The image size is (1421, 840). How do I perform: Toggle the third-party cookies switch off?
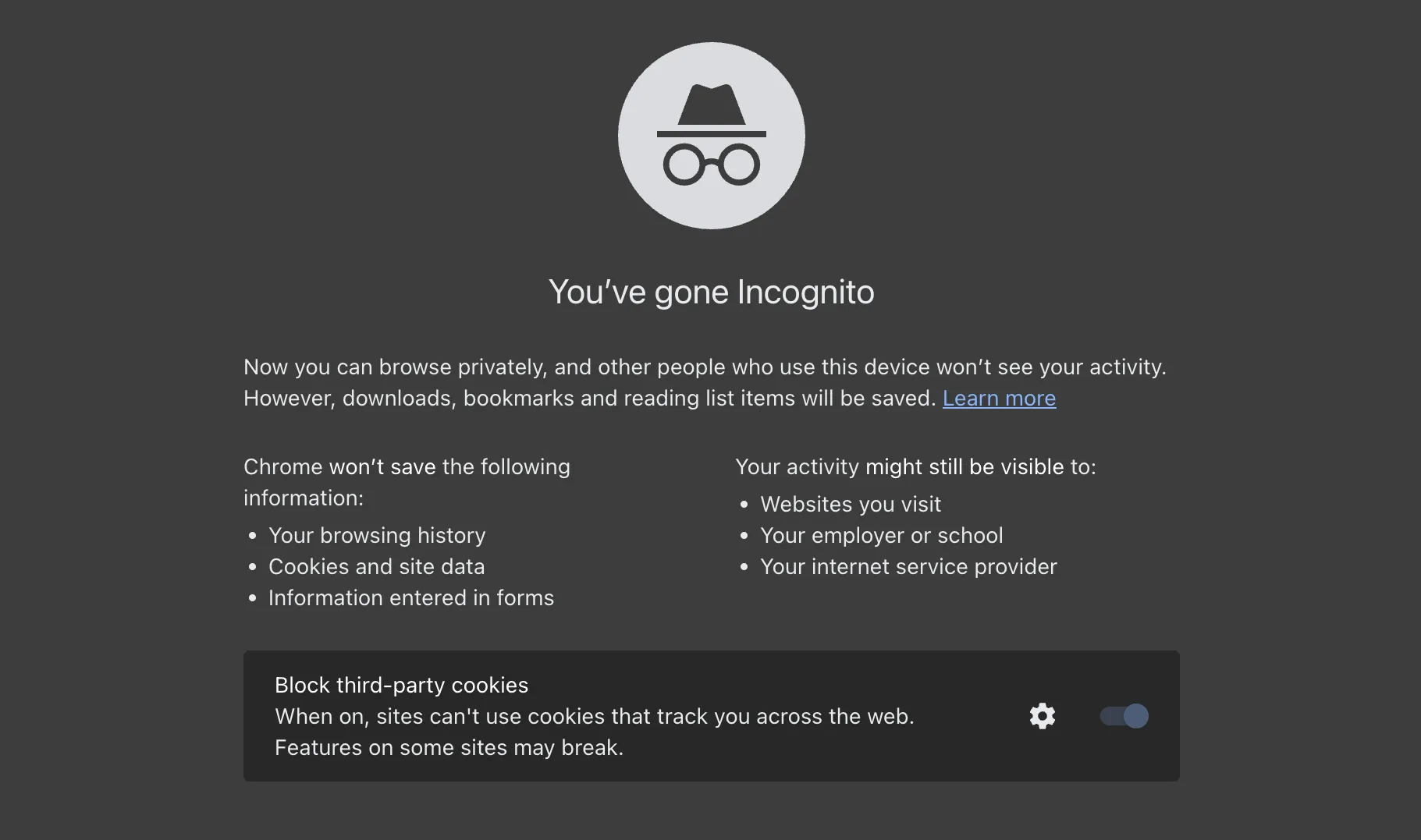pos(1123,715)
